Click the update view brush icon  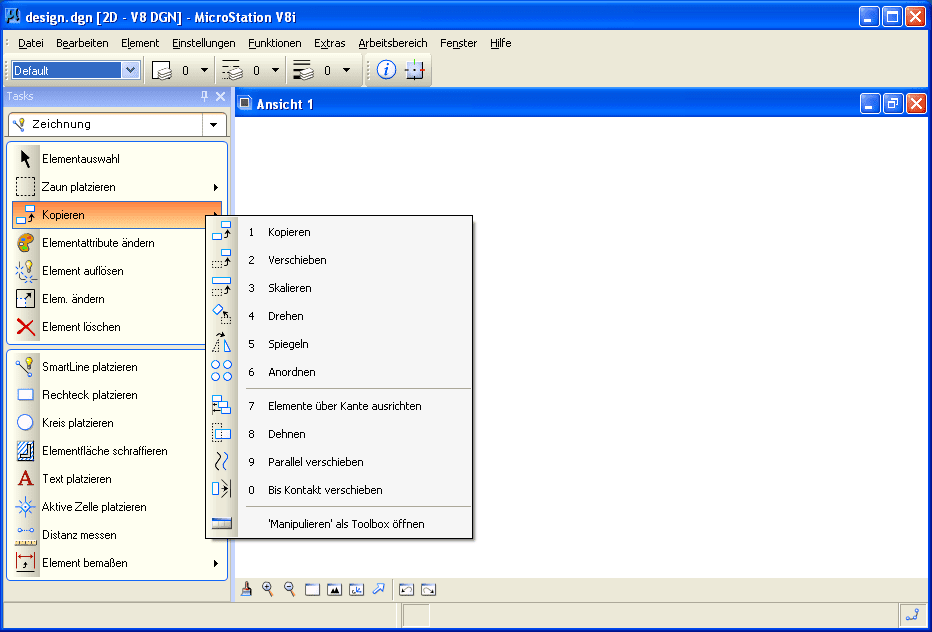tap(246, 590)
